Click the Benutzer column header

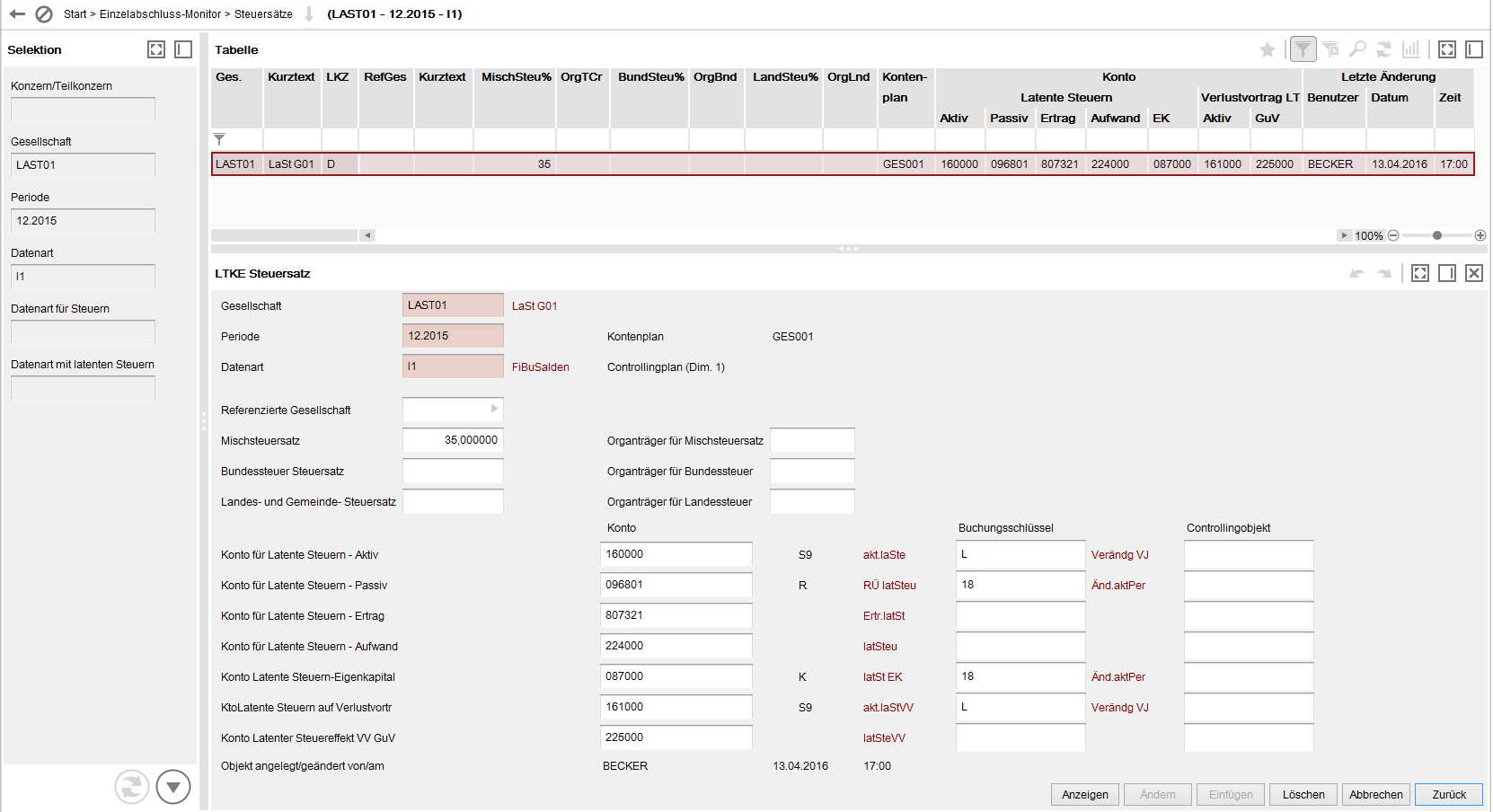point(1334,108)
